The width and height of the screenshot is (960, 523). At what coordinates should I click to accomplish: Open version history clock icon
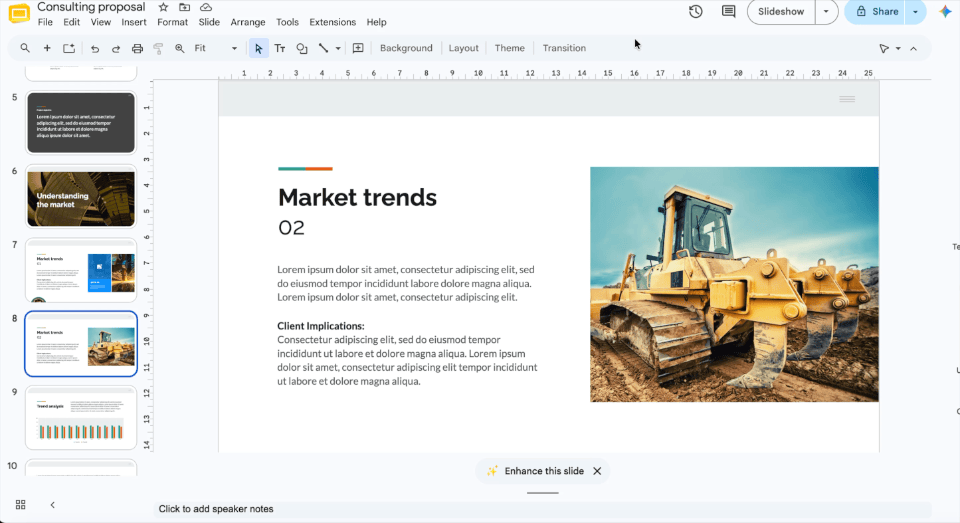[696, 12]
